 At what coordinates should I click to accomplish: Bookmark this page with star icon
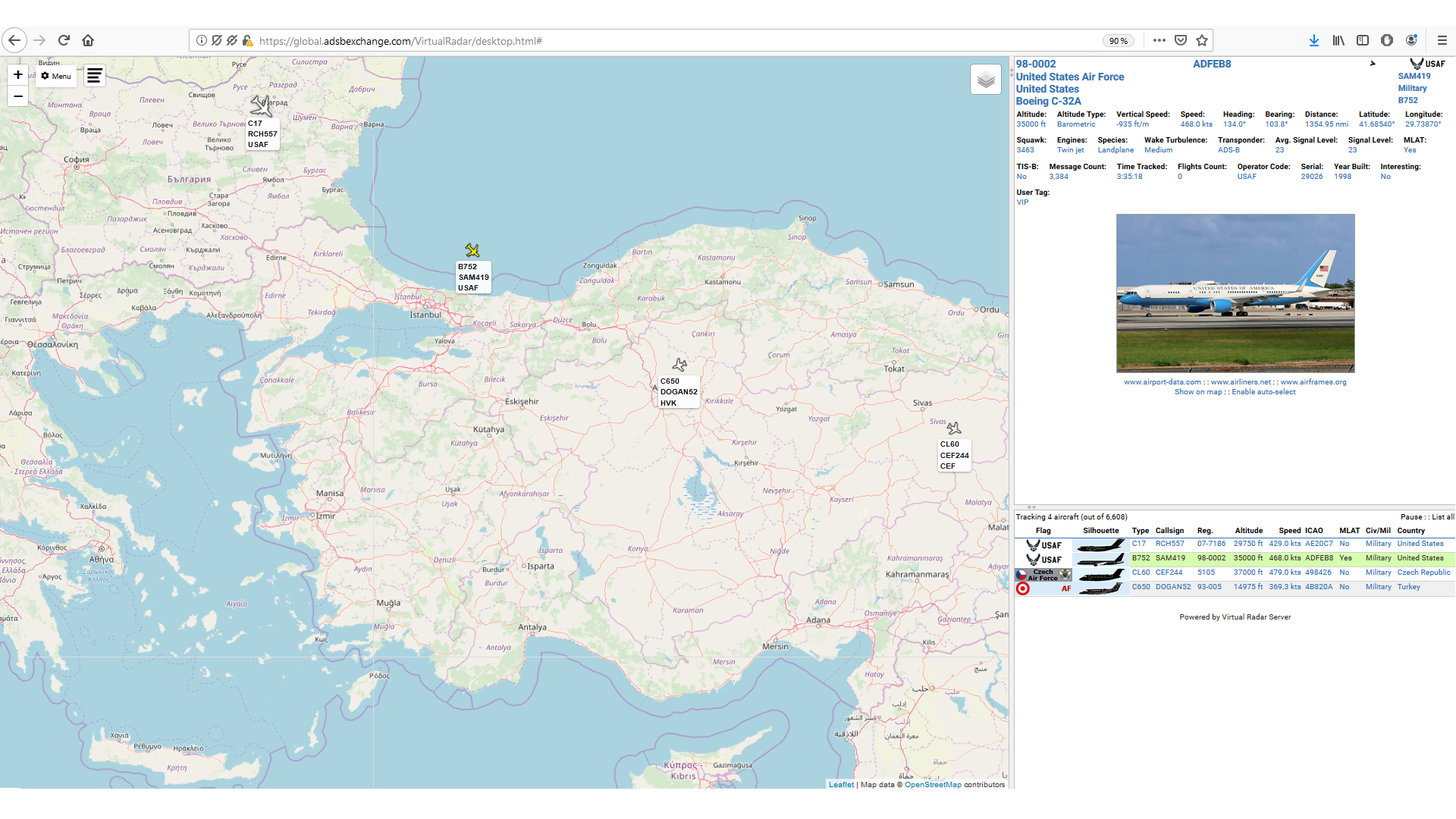[1202, 41]
